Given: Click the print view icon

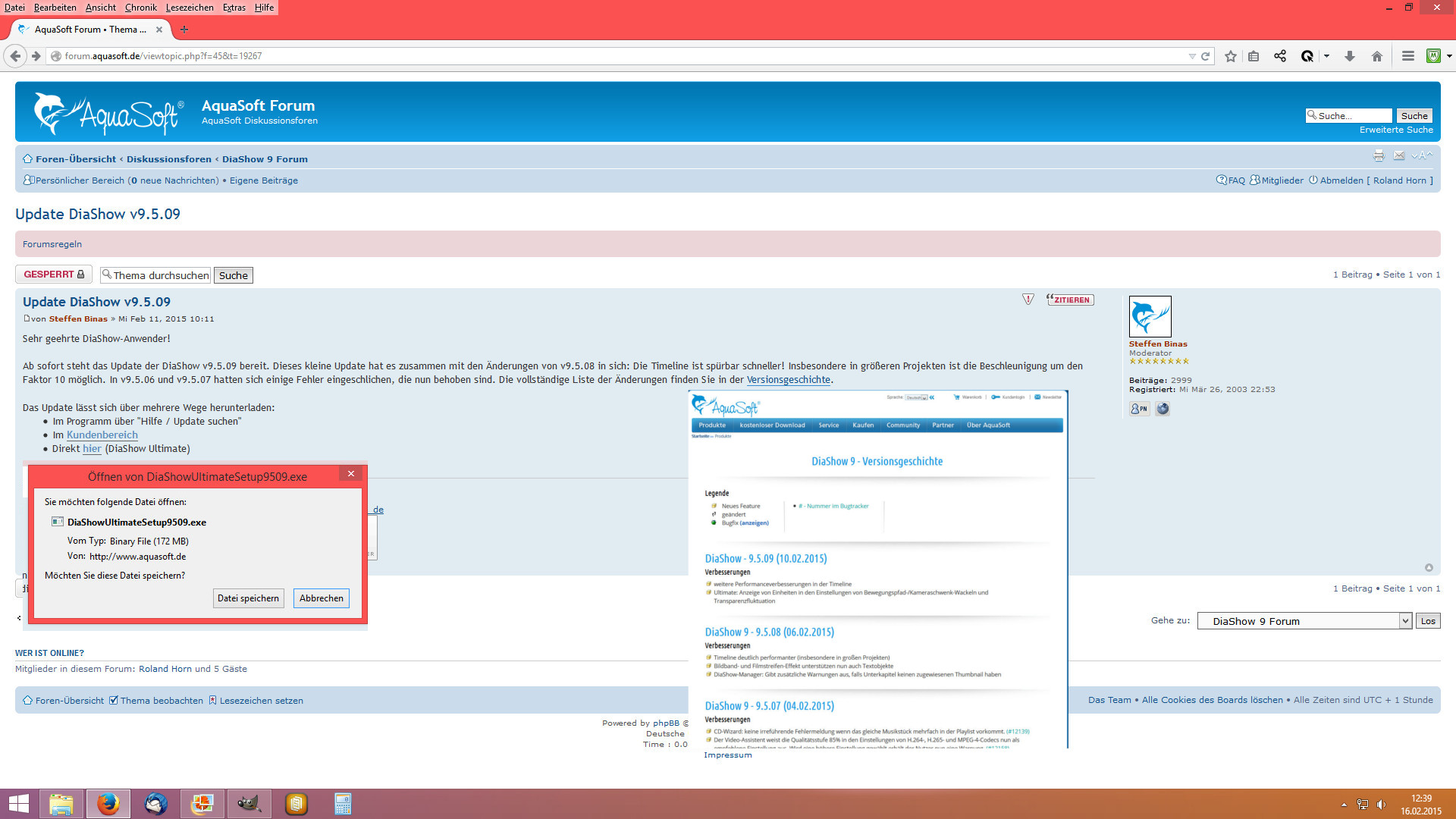Looking at the screenshot, I should pyautogui.click(x=1379, y=155).
